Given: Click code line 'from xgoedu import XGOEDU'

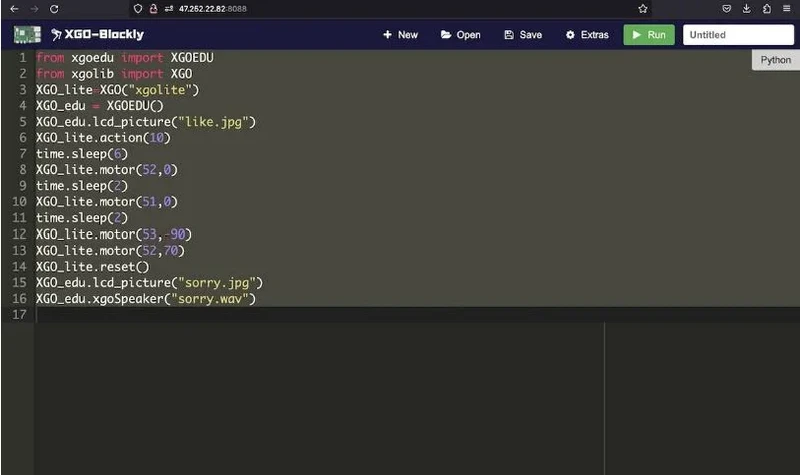Looking at the screenshot, I should 124,58.
